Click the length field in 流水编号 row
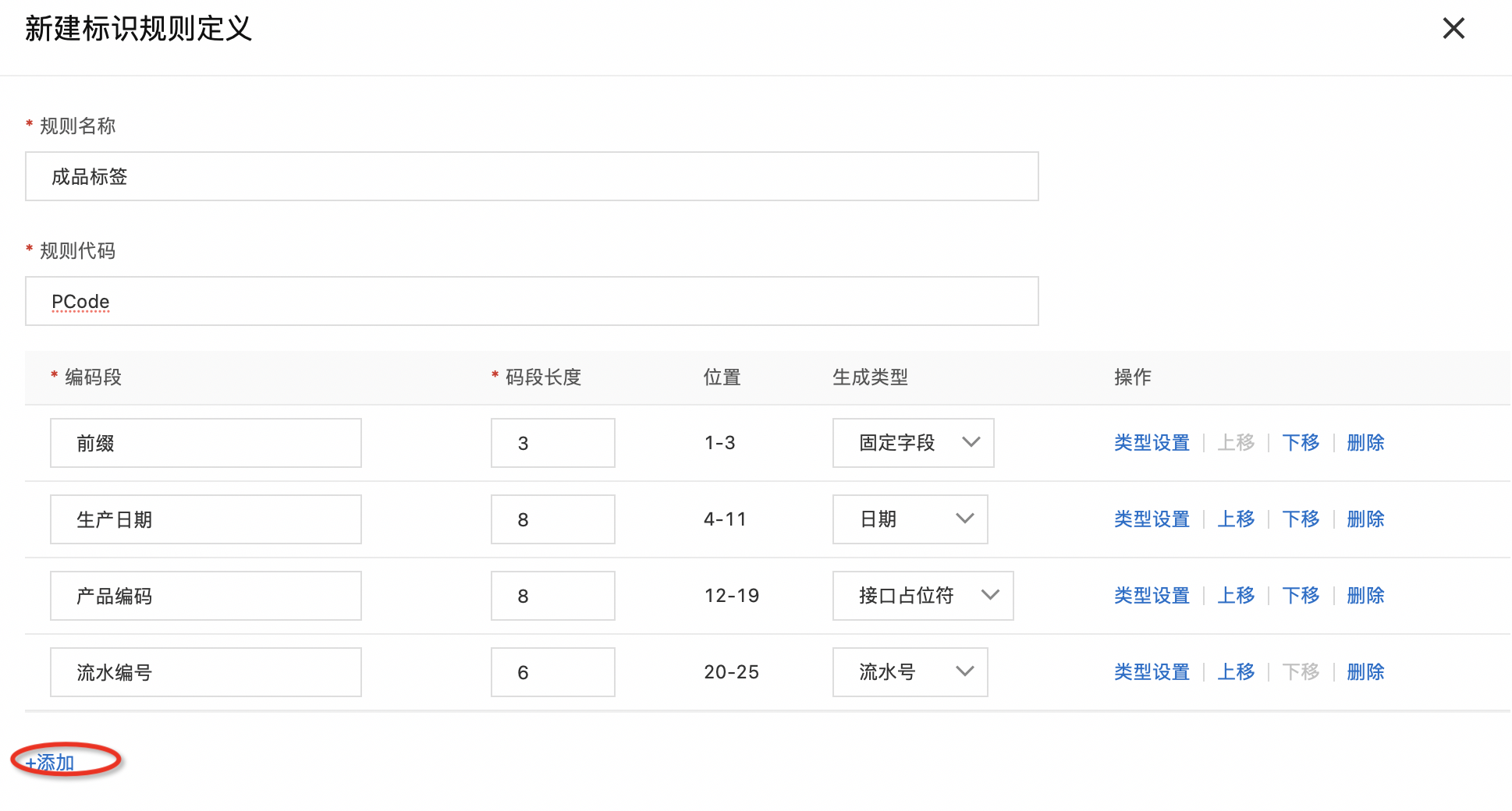This screenshot has width=1512, height=811. click(553, 672)
